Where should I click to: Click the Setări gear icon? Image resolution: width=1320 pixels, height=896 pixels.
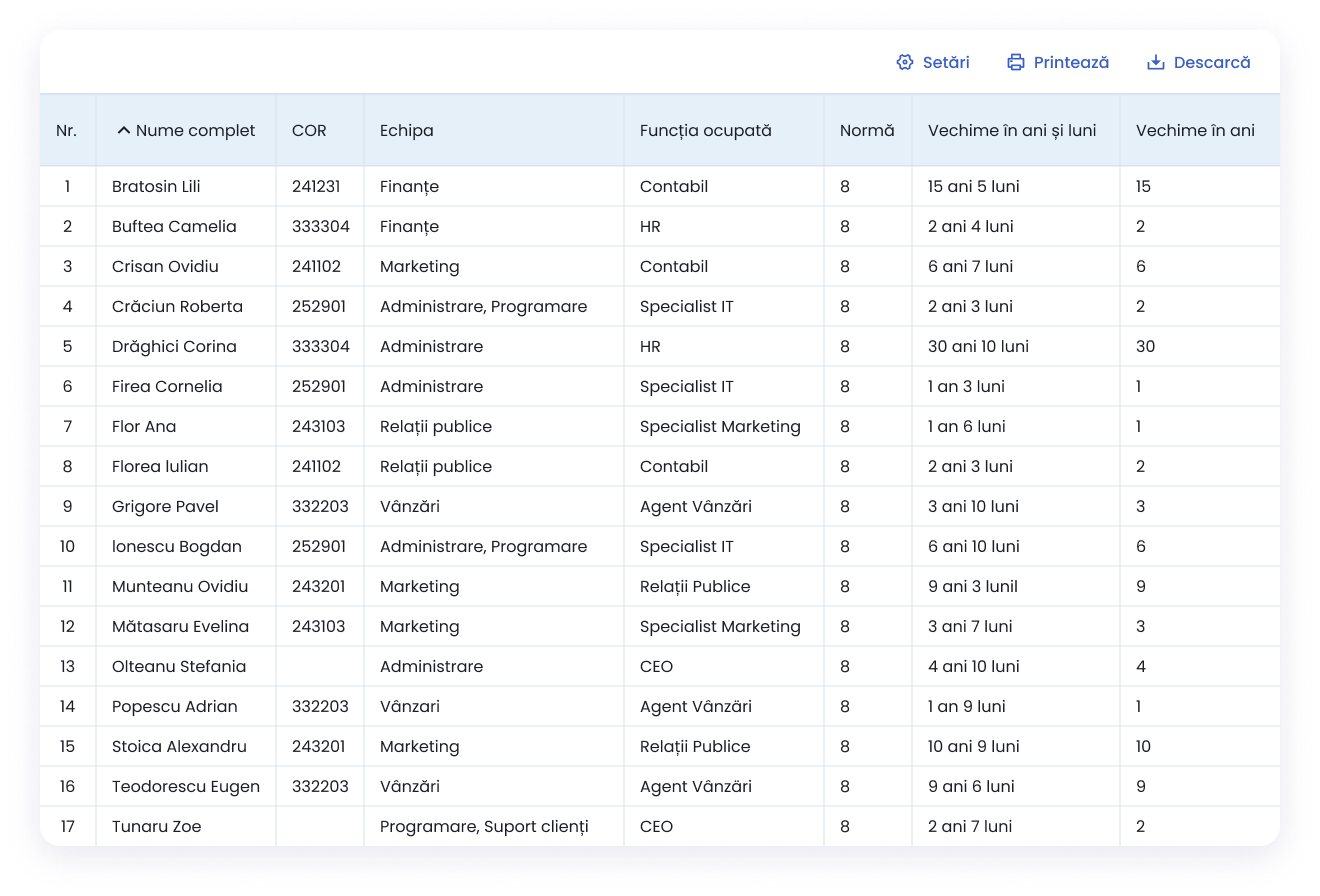tap(905, 62)
